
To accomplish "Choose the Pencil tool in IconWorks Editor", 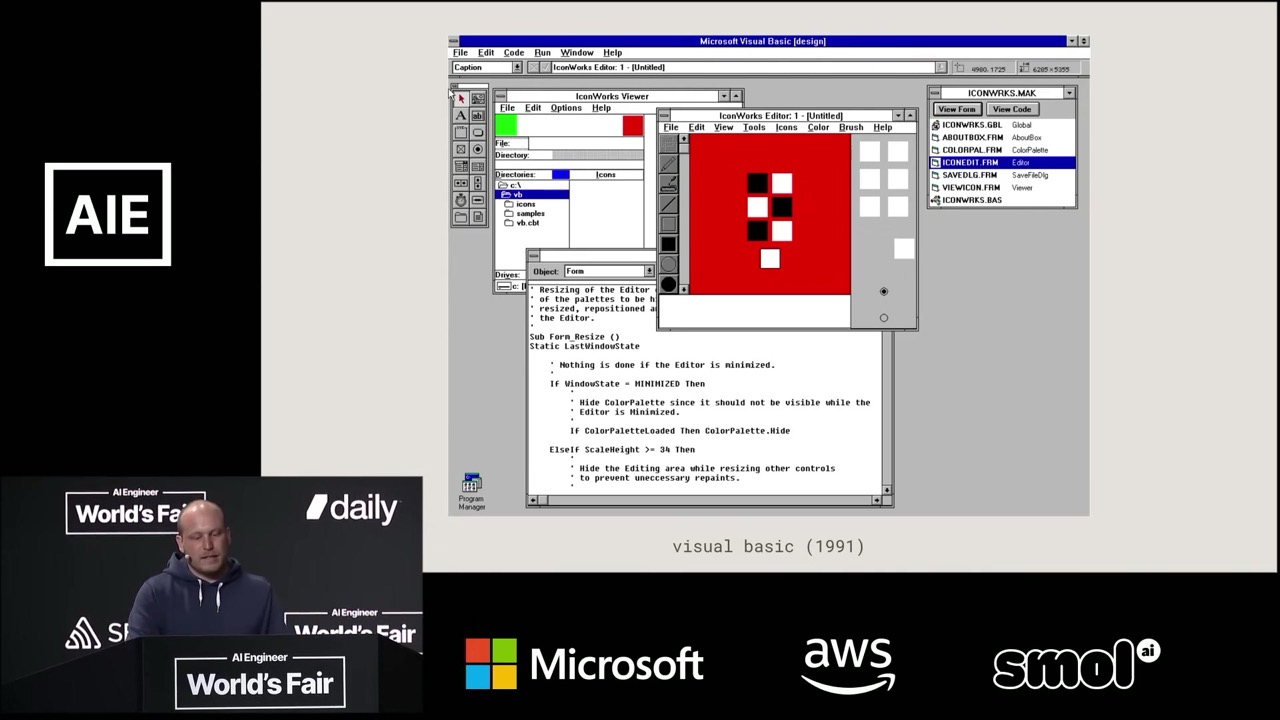I will coord(668,164).
